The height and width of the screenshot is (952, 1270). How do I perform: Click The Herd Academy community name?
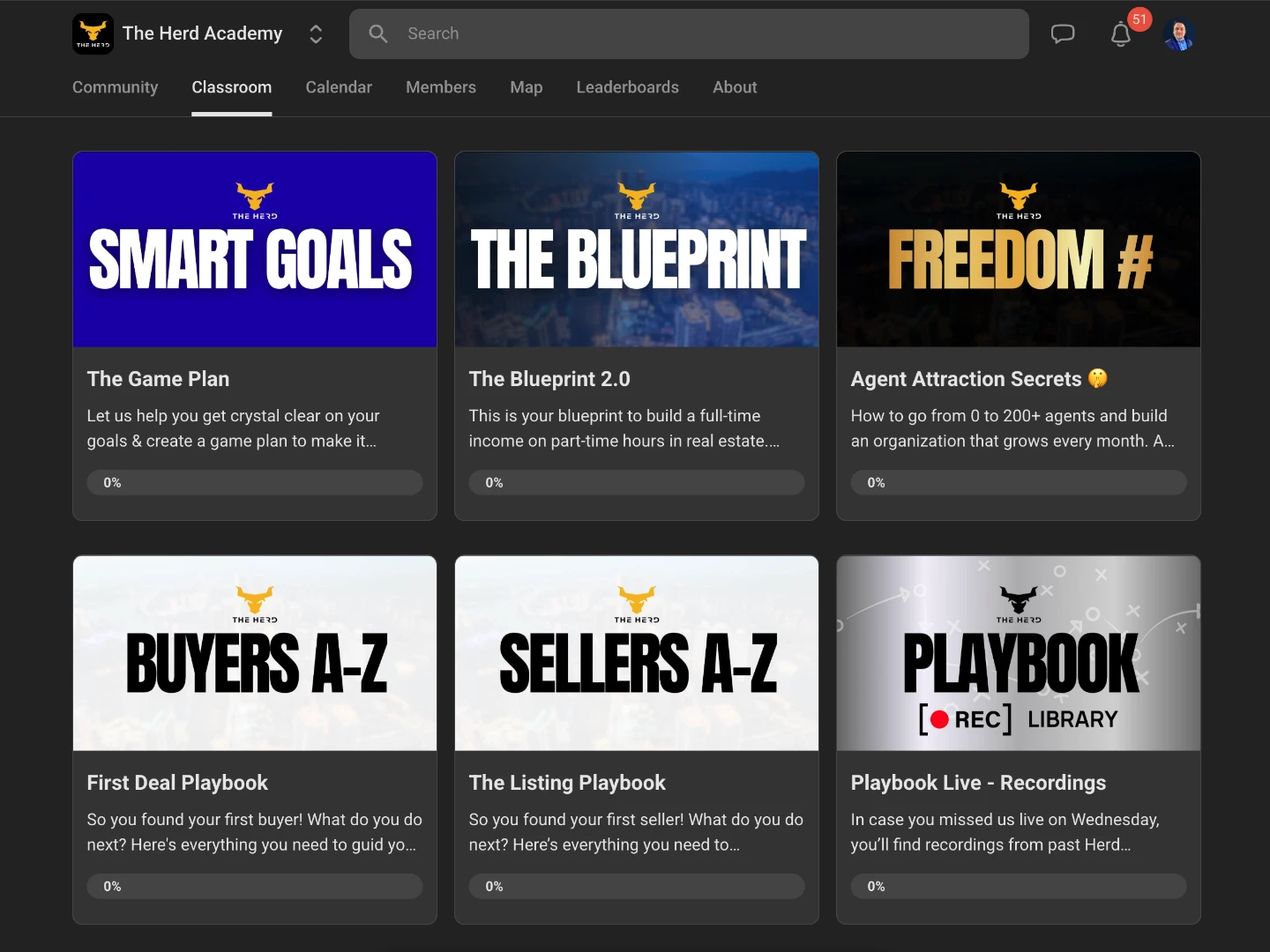(x=202, y=33)
